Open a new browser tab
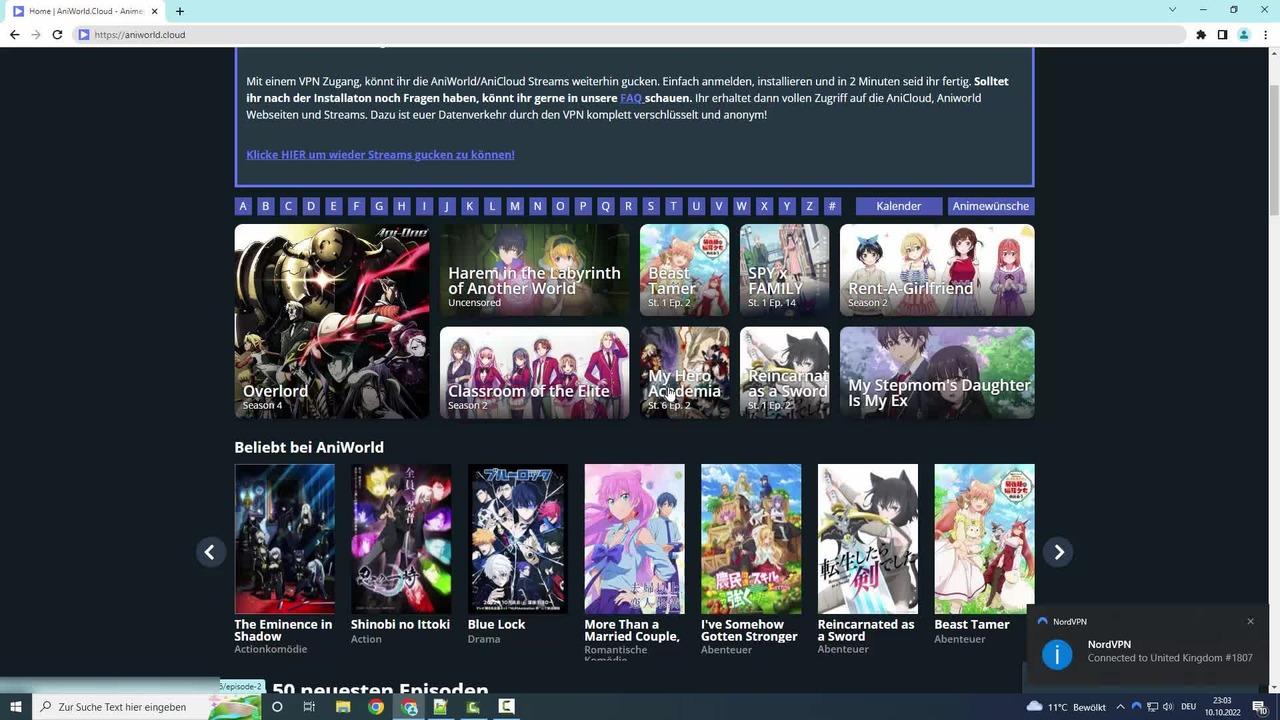This screenshot has height=720, width=1280. pos(180,11)
